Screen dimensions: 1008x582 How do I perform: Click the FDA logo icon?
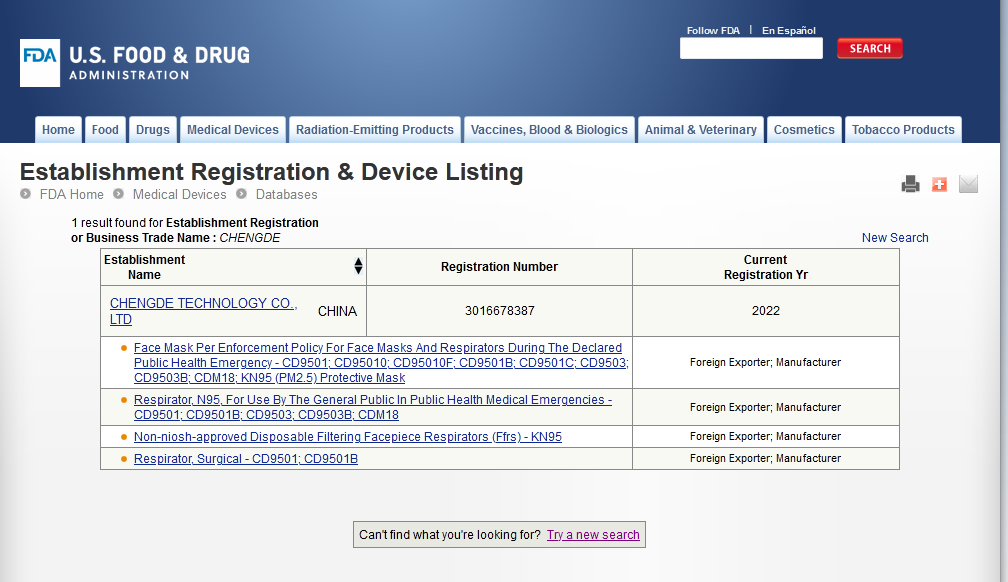click(40, 63)
